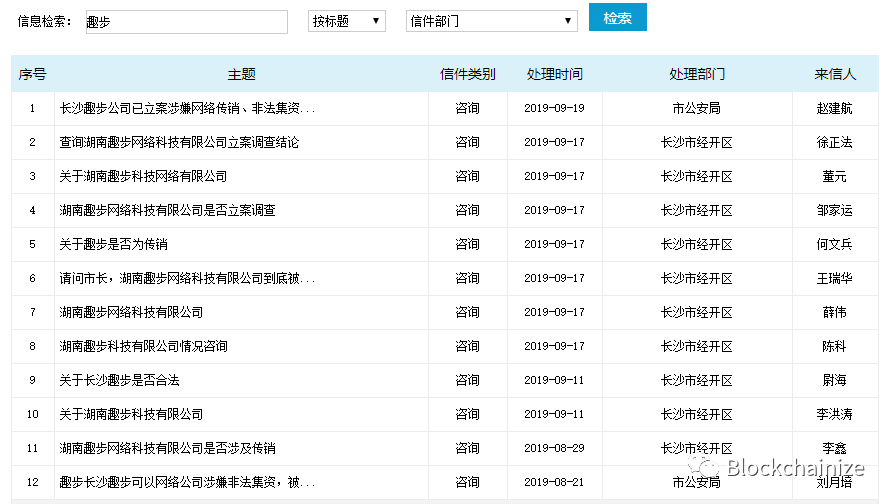Open letter 长沙趣步公司已立案涉嫌网络传销
The width and height of the screenshot is (893, 504).
[187, 108]
